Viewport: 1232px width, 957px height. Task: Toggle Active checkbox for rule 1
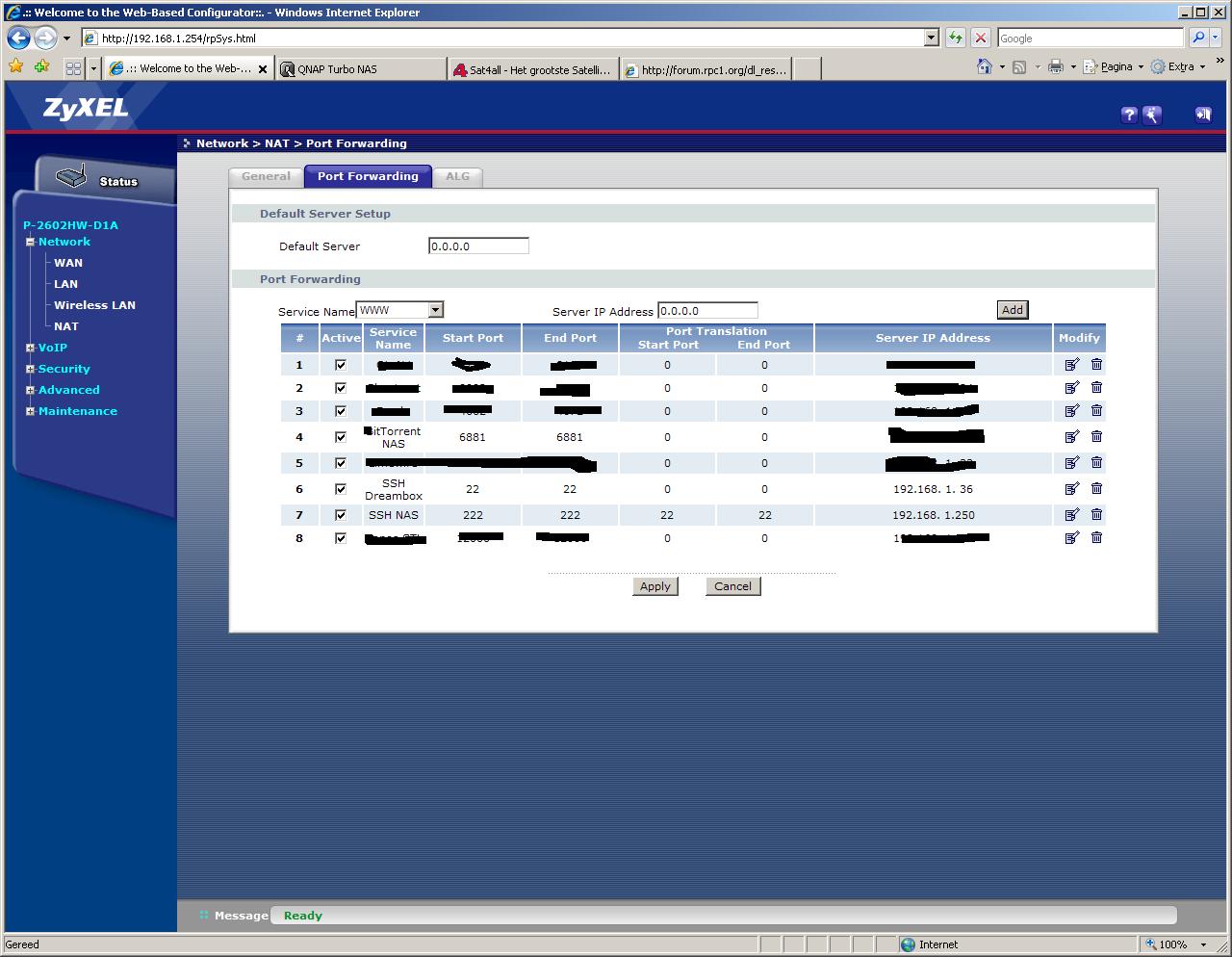click(x=340, y=365)
